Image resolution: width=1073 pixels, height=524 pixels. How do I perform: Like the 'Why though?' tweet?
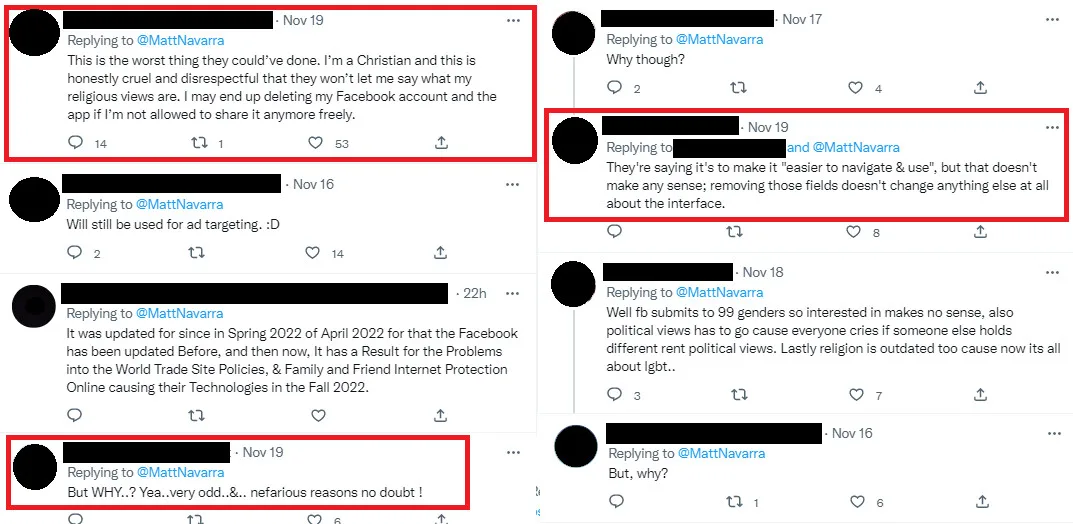coord(852,88)
